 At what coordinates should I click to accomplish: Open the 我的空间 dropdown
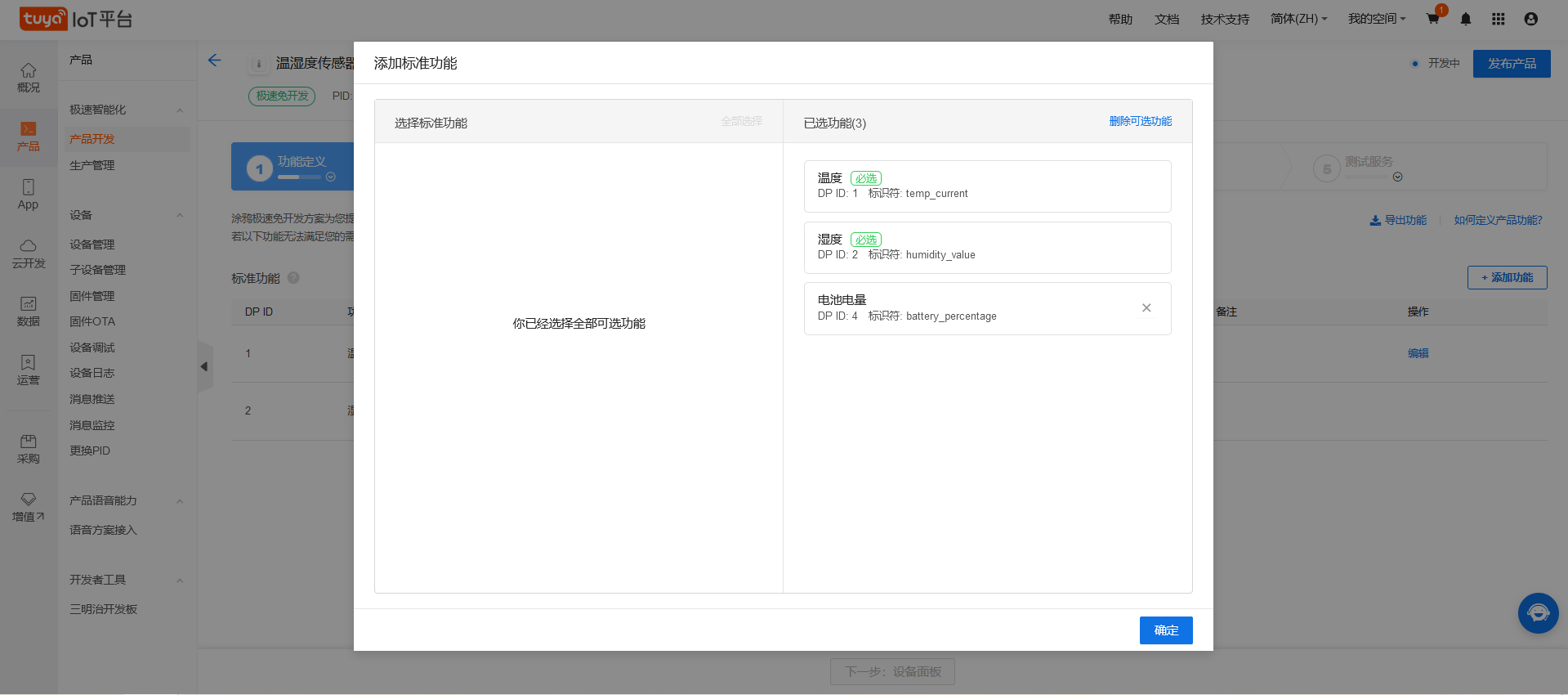1376,19
